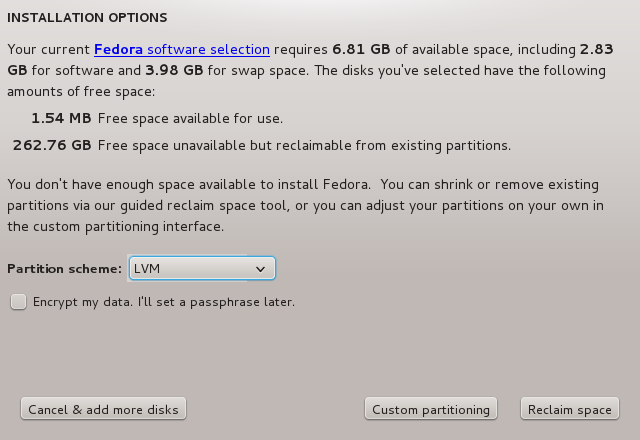Expand the Partition scheme dropdown arrow
This screenshot has height=440, width=640.
pos(260,269)
